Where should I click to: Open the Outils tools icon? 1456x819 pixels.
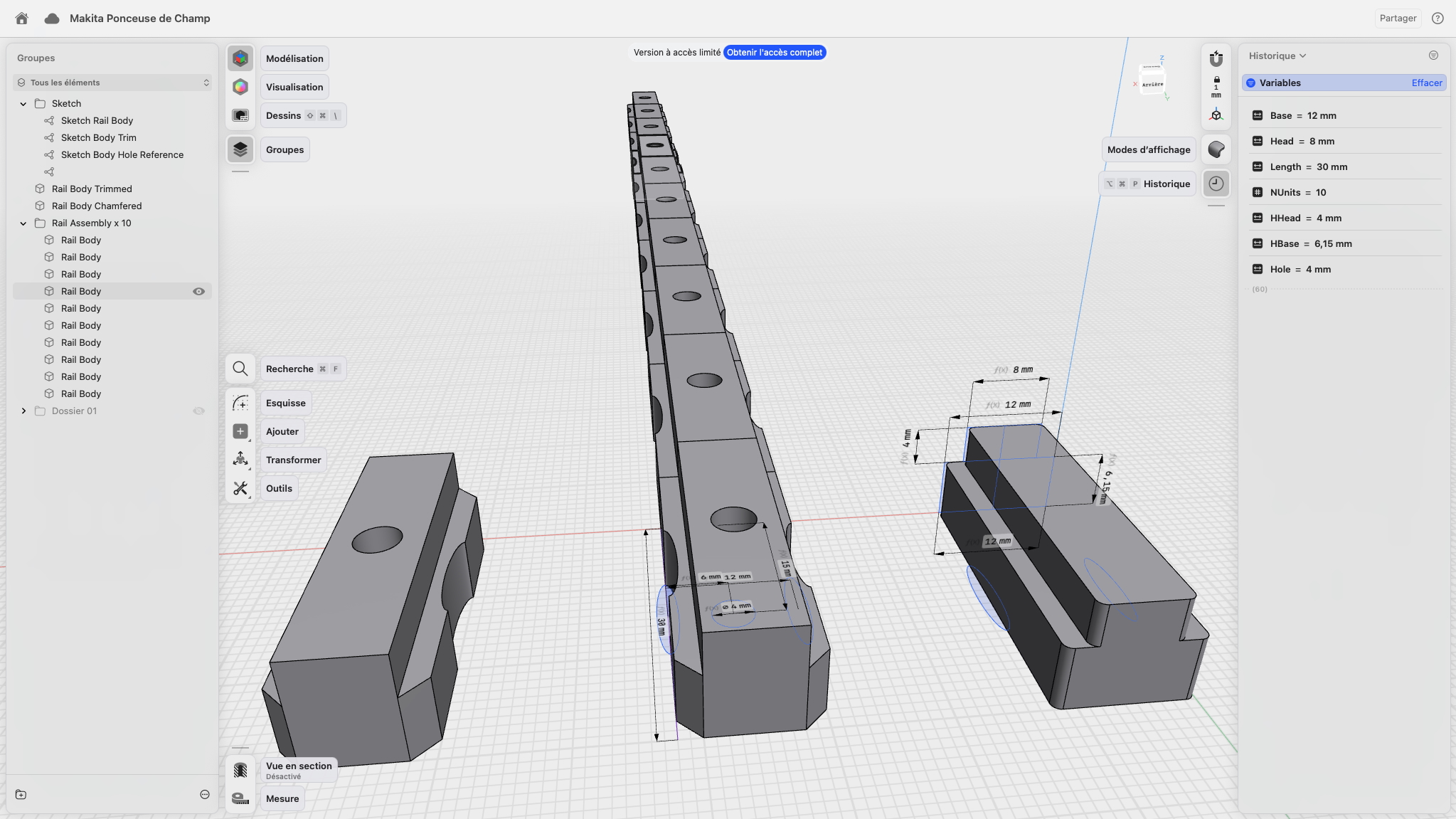point(240,488)
